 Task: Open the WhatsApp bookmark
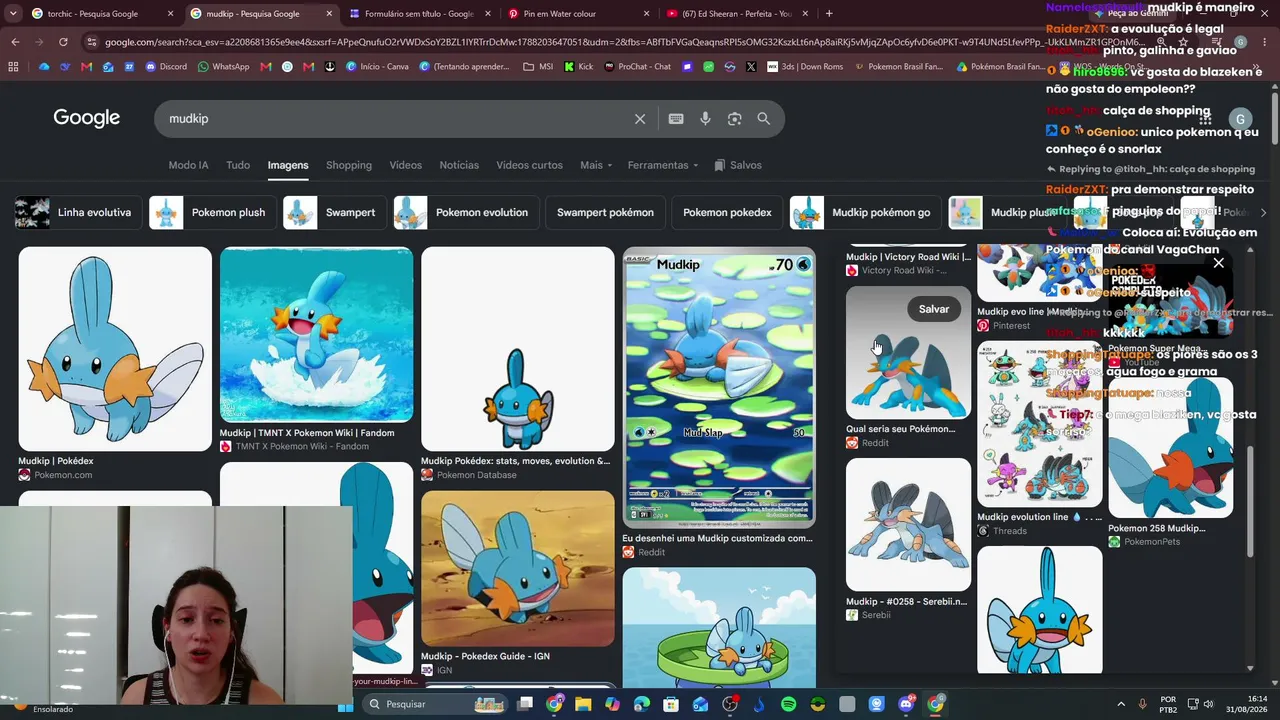224,67
